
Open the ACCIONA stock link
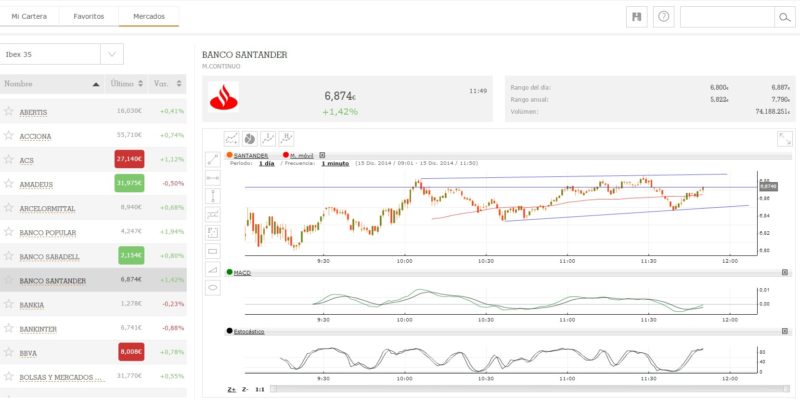pyautogui.click(x=35, y=136)
